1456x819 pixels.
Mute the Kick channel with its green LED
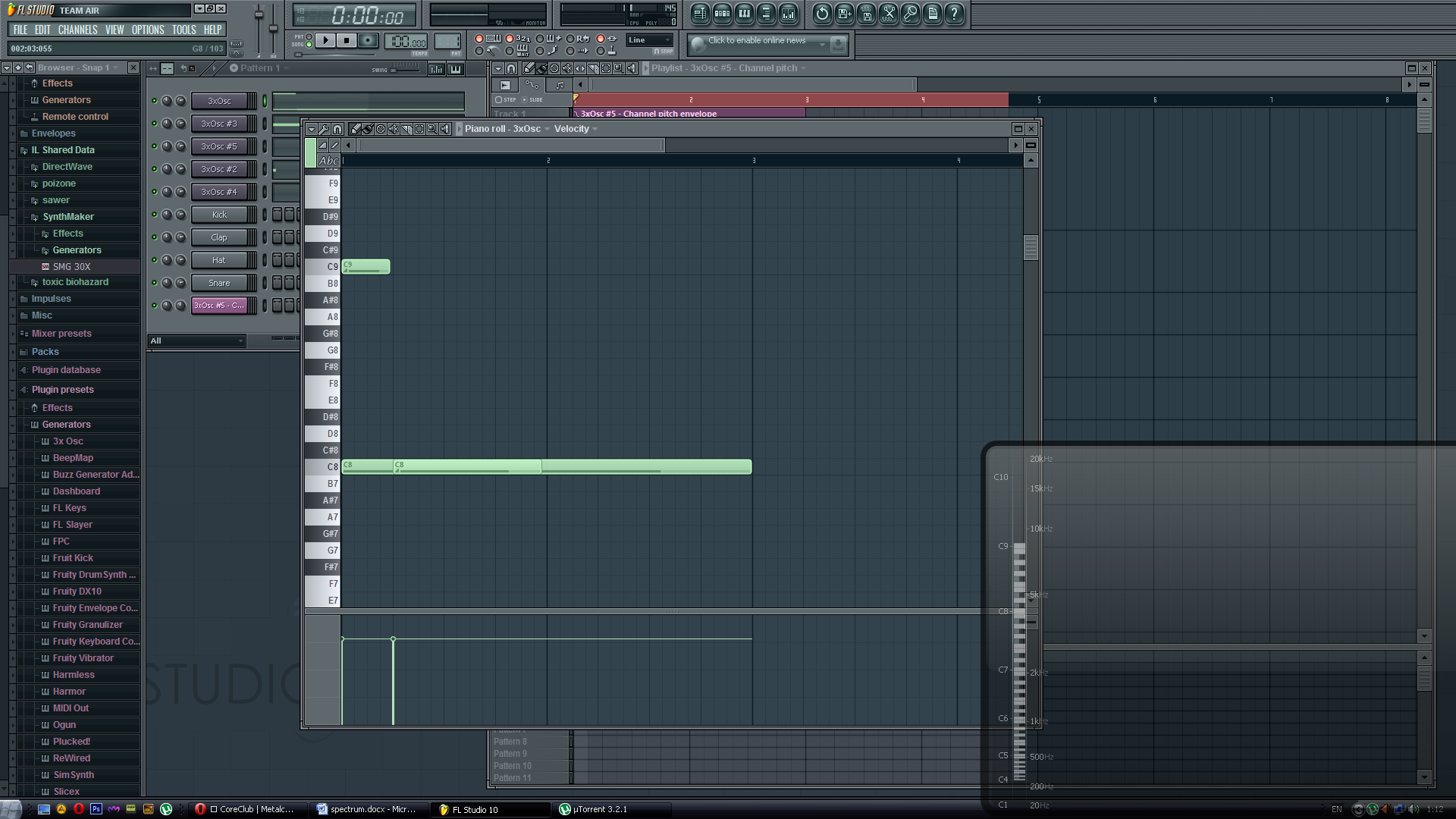[154, 215]
